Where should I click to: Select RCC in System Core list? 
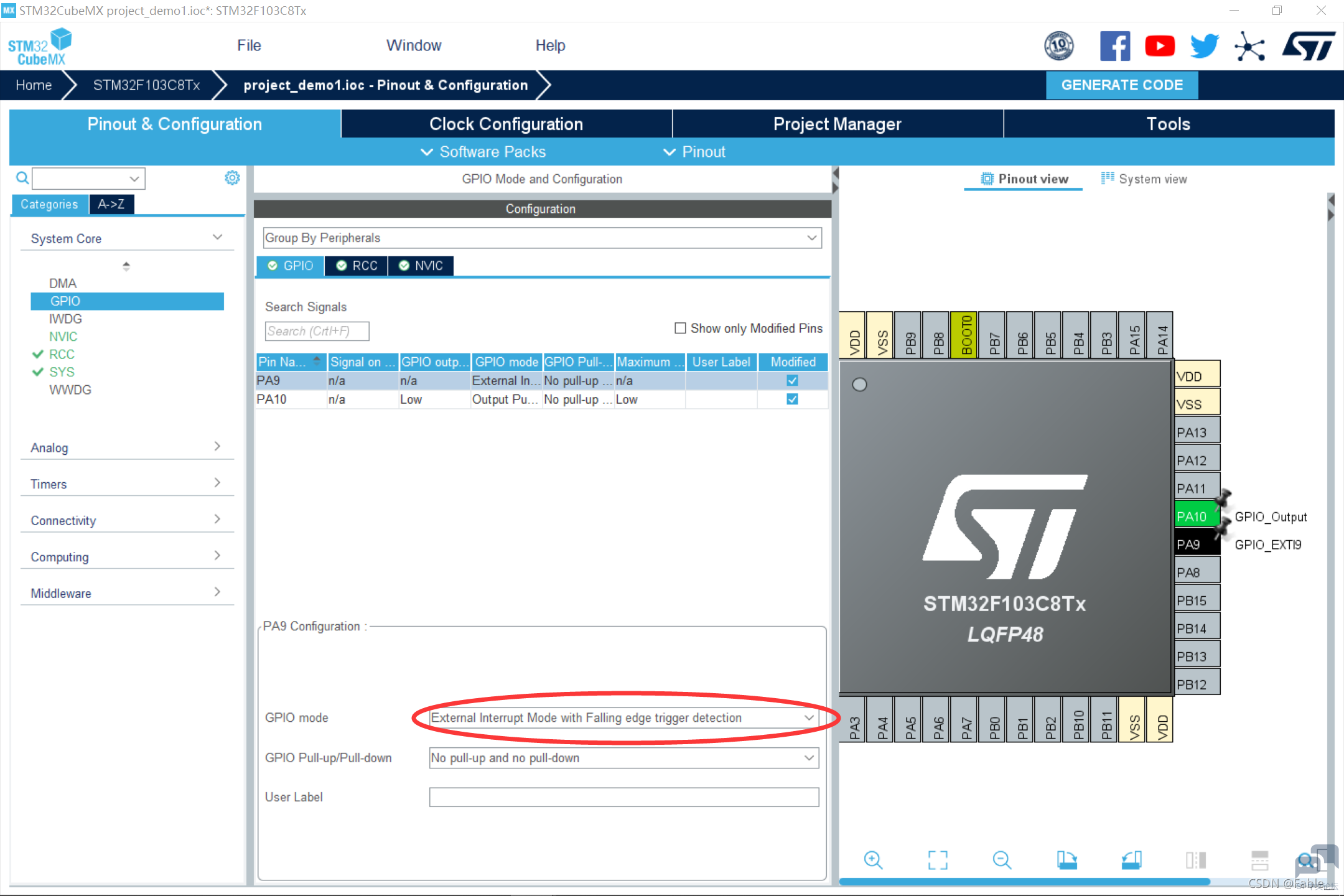click(x=62, y=354)
